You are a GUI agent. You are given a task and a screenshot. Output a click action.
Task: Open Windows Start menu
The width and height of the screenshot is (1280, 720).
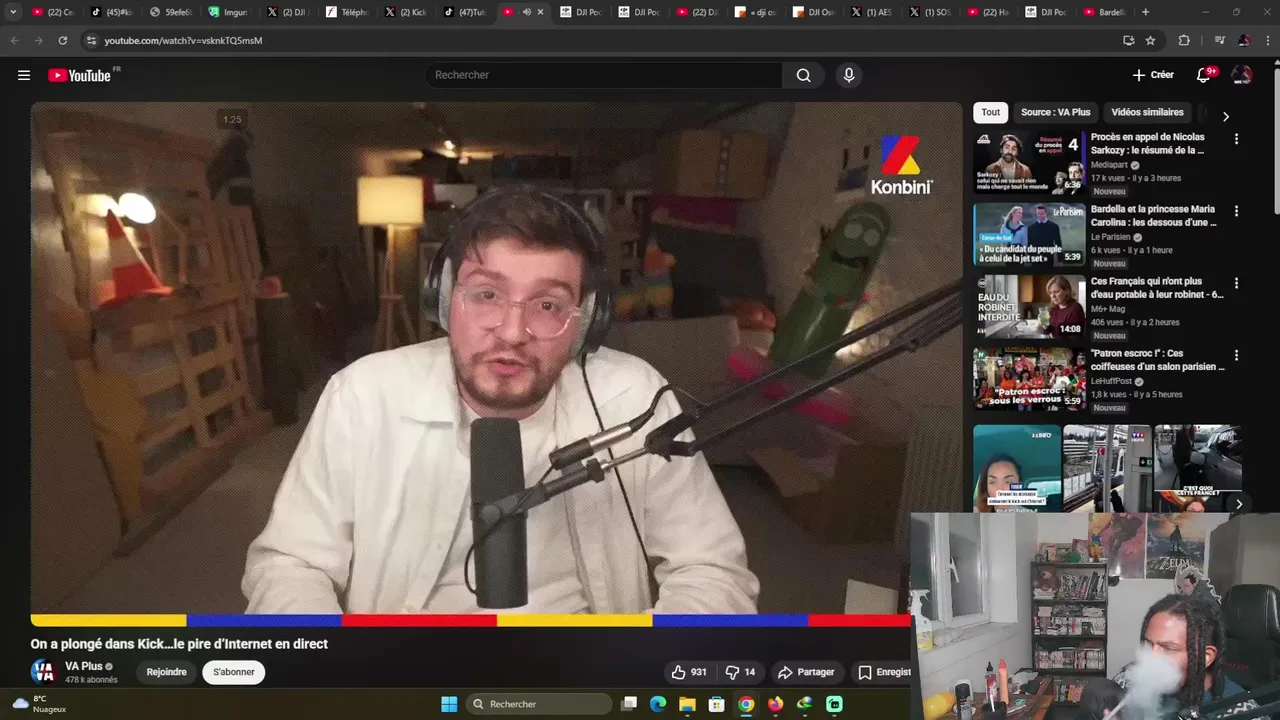pyautogui.click(x=449, y=704)
